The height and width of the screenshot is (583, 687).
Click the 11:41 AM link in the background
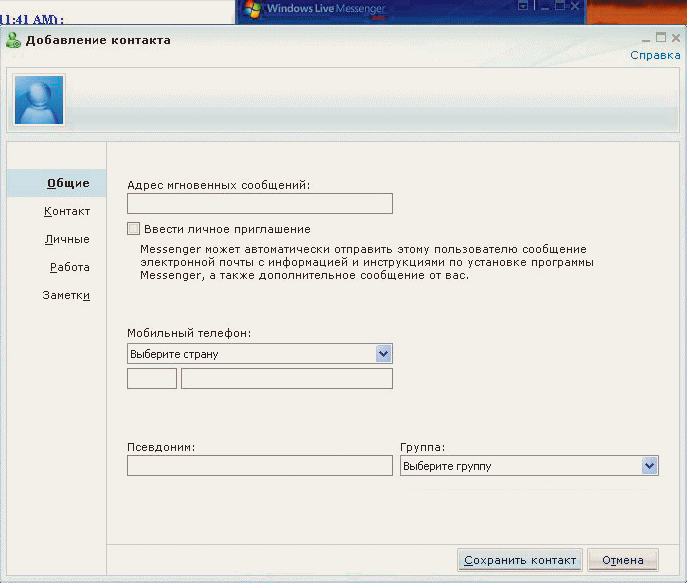click(x=32, y=19)
